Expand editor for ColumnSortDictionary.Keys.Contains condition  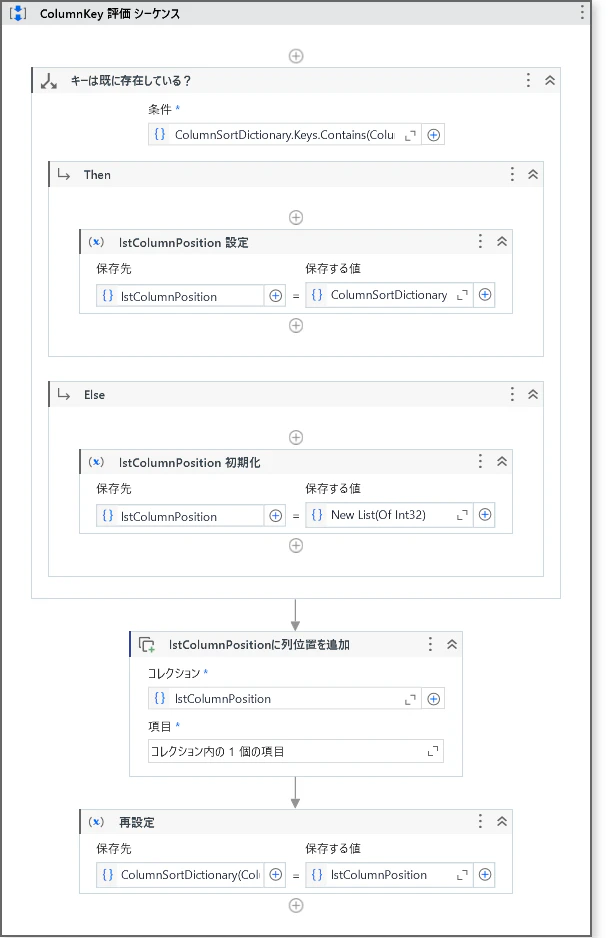pyautogui.click(x=410, y=135)
